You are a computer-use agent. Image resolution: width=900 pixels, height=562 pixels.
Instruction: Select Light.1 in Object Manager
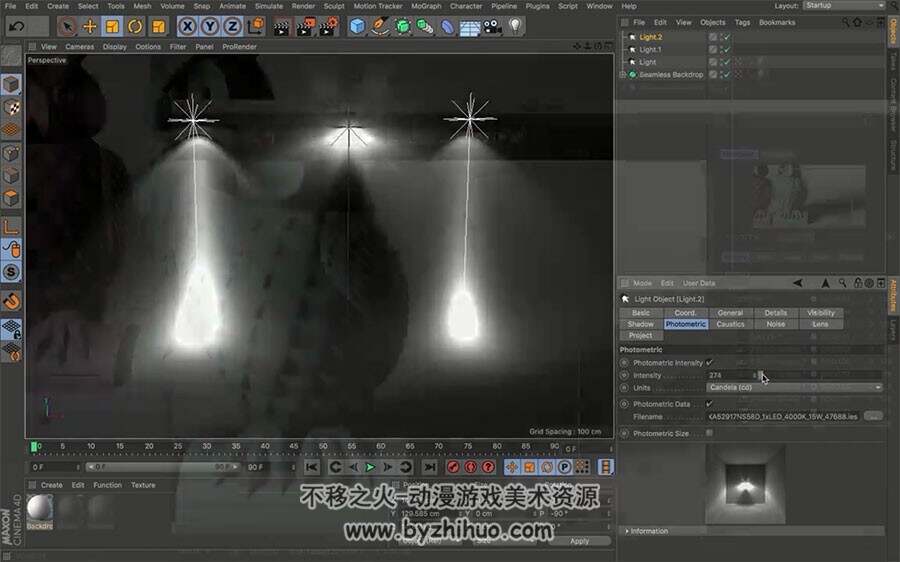pyautogui.click(x=650, y=49)
